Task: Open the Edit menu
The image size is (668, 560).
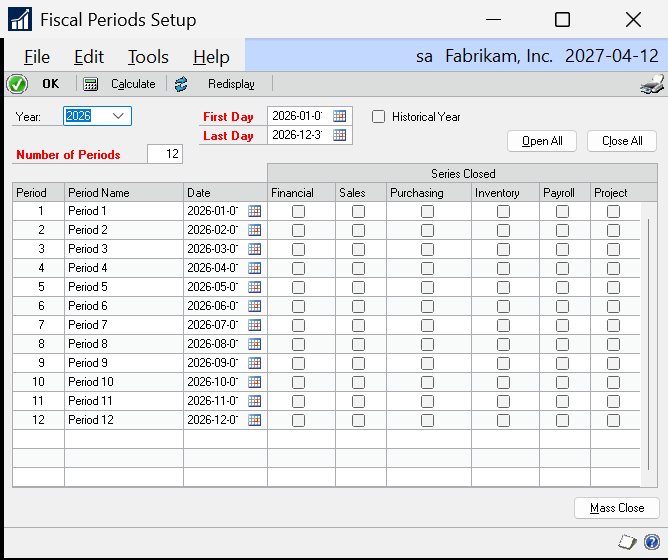Action: pyautogui.click(x=89, y=57)
